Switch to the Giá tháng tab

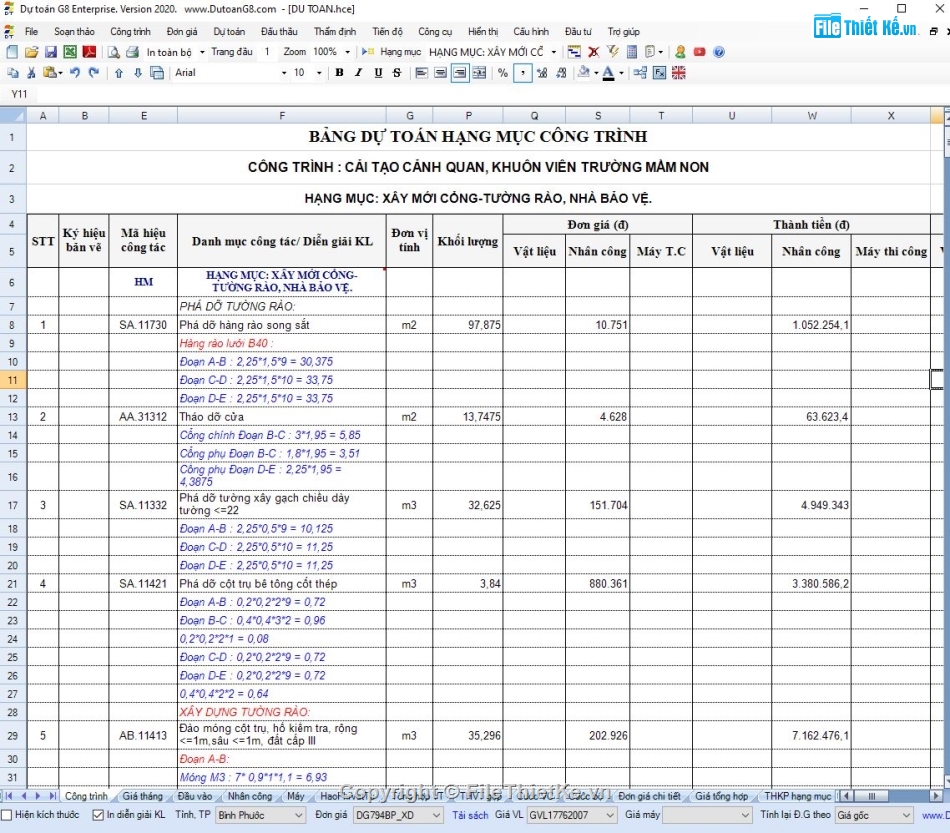142,796
